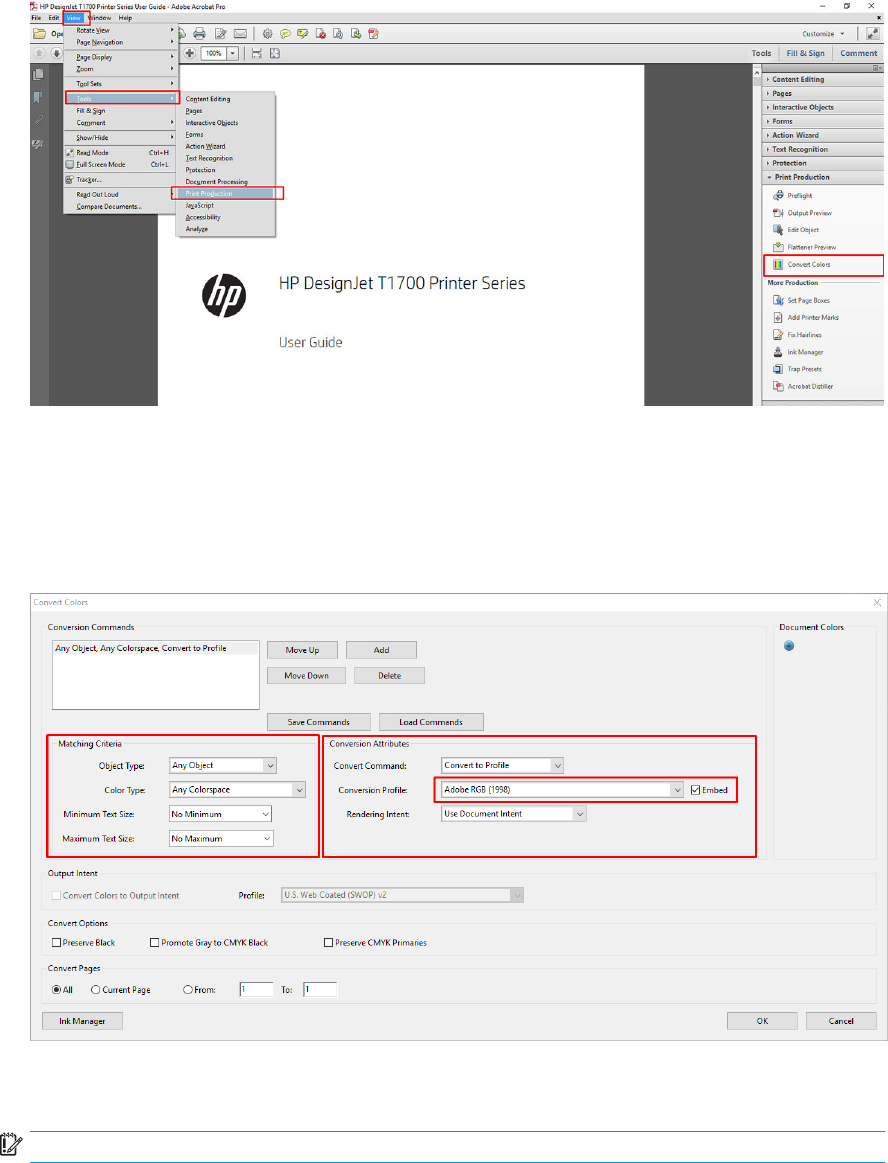Open the Conversion Profile dropdown
This screenshot has height=1163, width=888.
(562, 790)
